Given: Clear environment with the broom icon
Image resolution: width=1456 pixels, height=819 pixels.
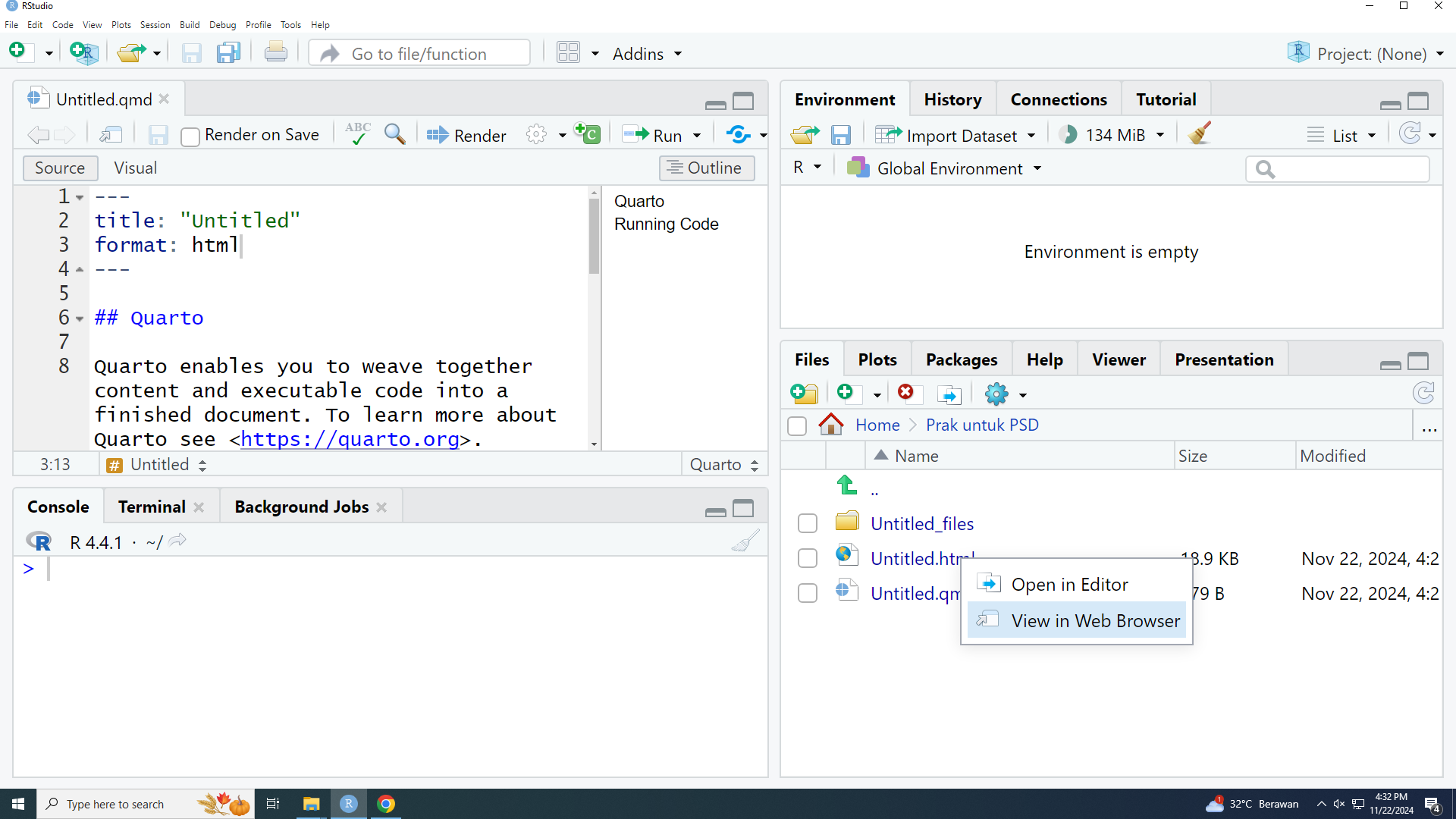Looking at the screenshot, I should [1200, 134].
